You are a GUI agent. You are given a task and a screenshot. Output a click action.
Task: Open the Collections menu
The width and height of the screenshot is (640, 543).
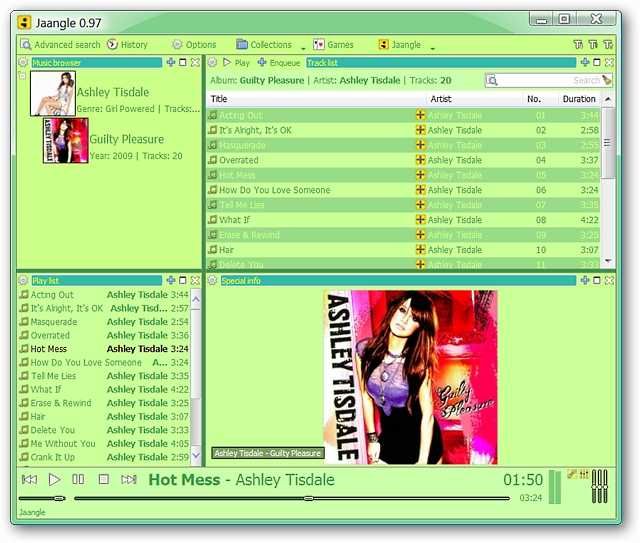coord(264,45)
